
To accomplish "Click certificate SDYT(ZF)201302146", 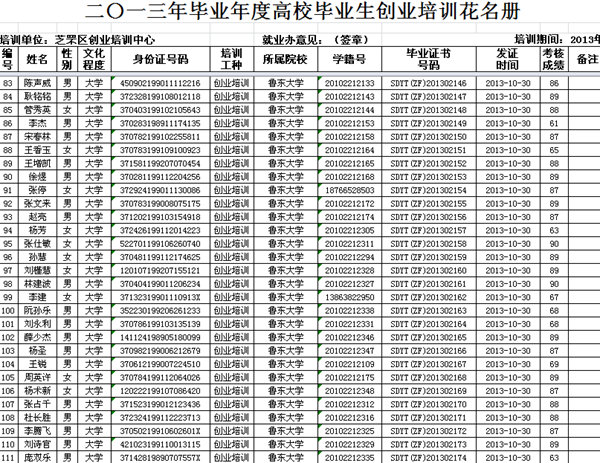I will (429, 83).
